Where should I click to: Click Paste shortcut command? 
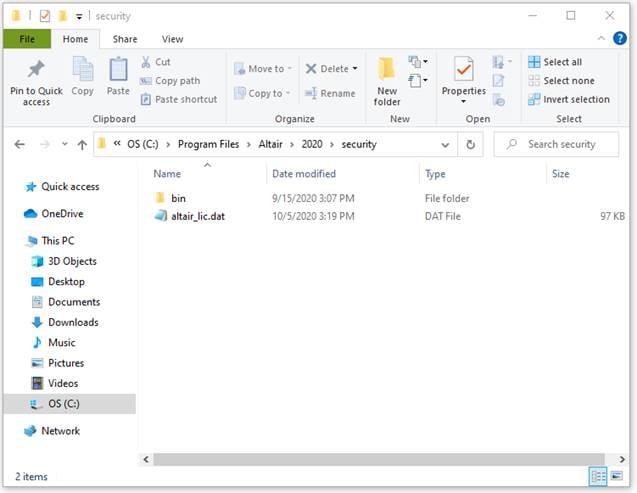179,99
